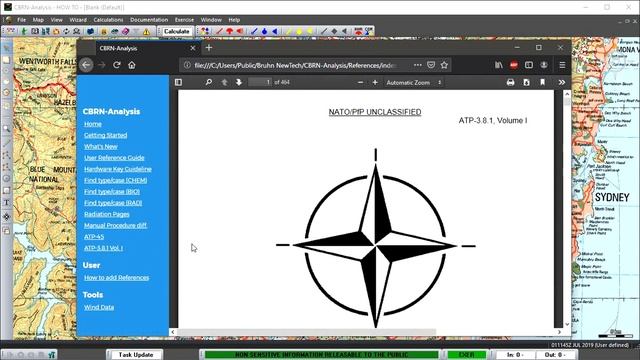Screen dimensions: 640x360
Task: Click the PDF vertical scrollbar down arrow
Action: (567, 324)
